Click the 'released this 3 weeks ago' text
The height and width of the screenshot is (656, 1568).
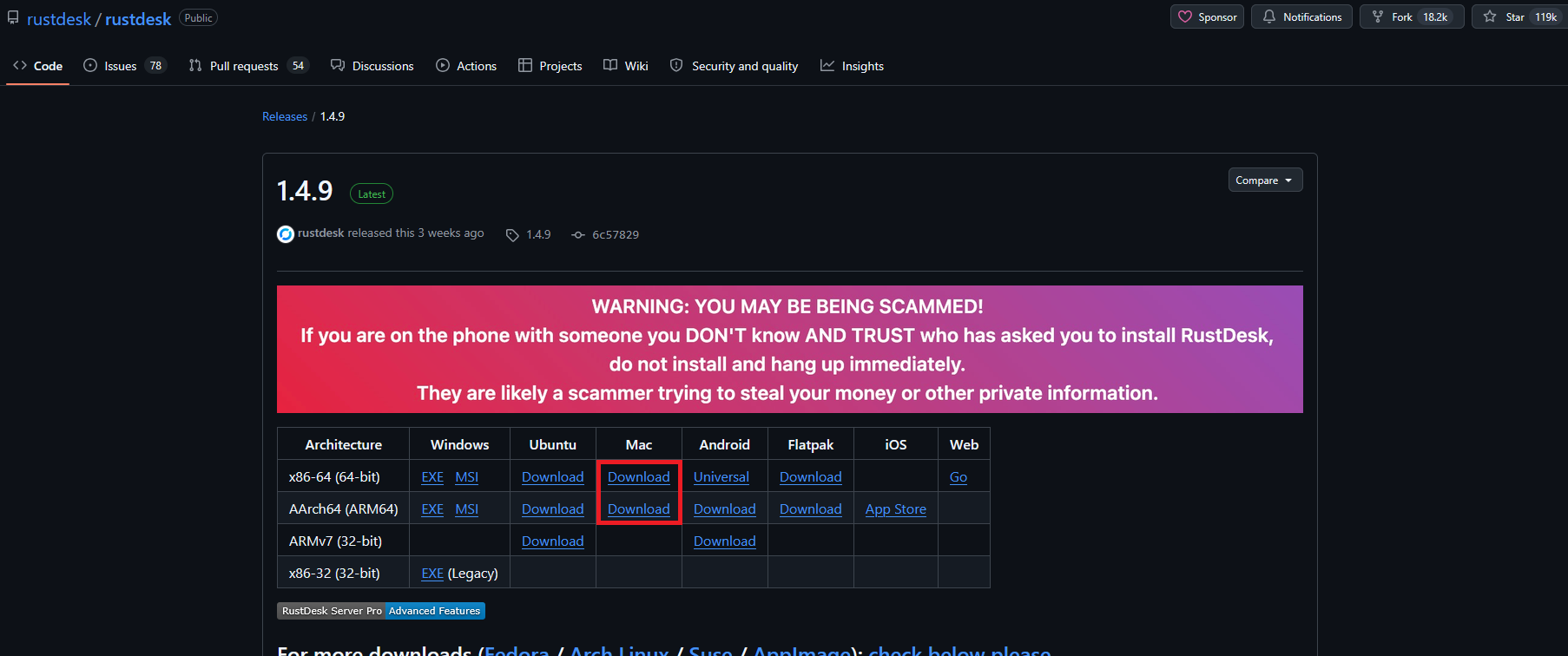pyautogui.click(x=416, y=233)
